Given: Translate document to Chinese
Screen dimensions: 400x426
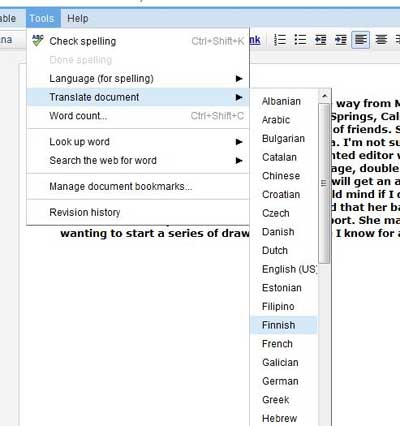Looking at the screenshot, I should click(284, 176).
